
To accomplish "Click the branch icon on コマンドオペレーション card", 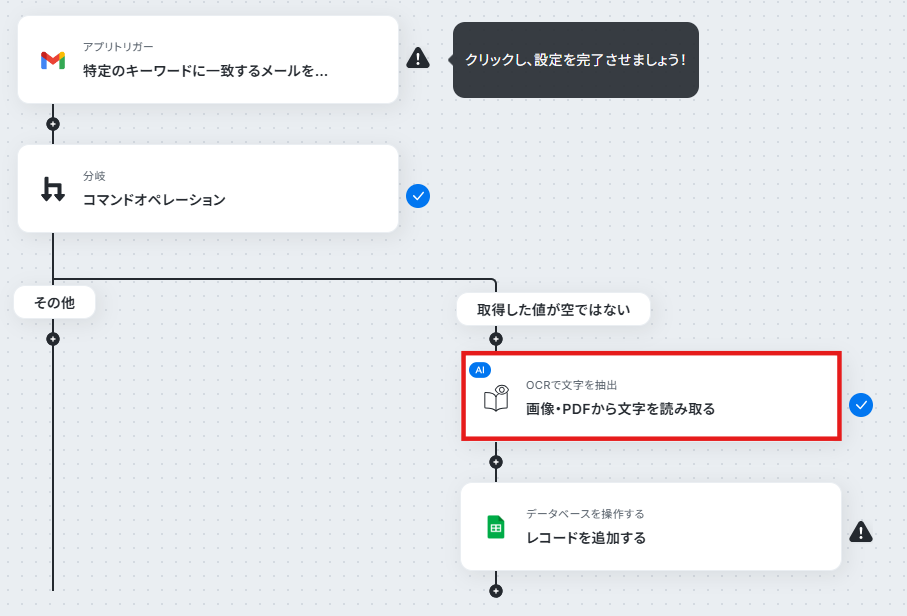I will point(53,189).
